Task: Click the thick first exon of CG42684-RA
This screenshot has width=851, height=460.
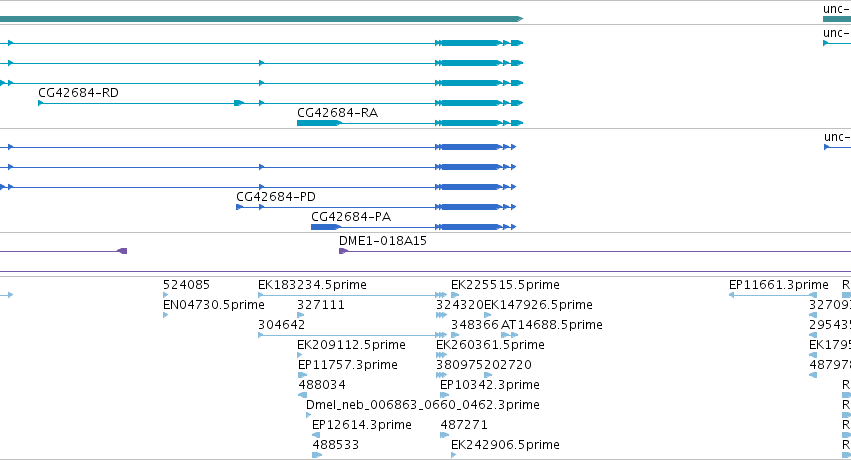Action: coord(319,123)
